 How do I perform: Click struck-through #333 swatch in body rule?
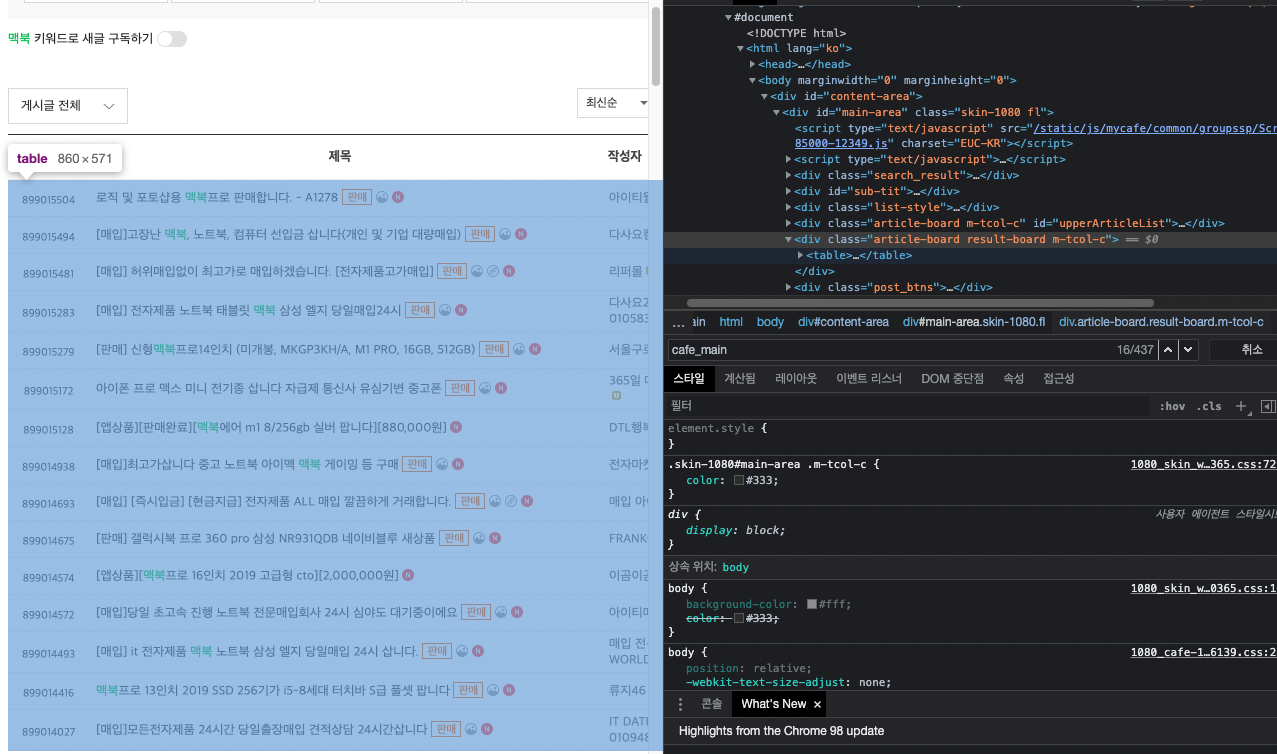738,619
